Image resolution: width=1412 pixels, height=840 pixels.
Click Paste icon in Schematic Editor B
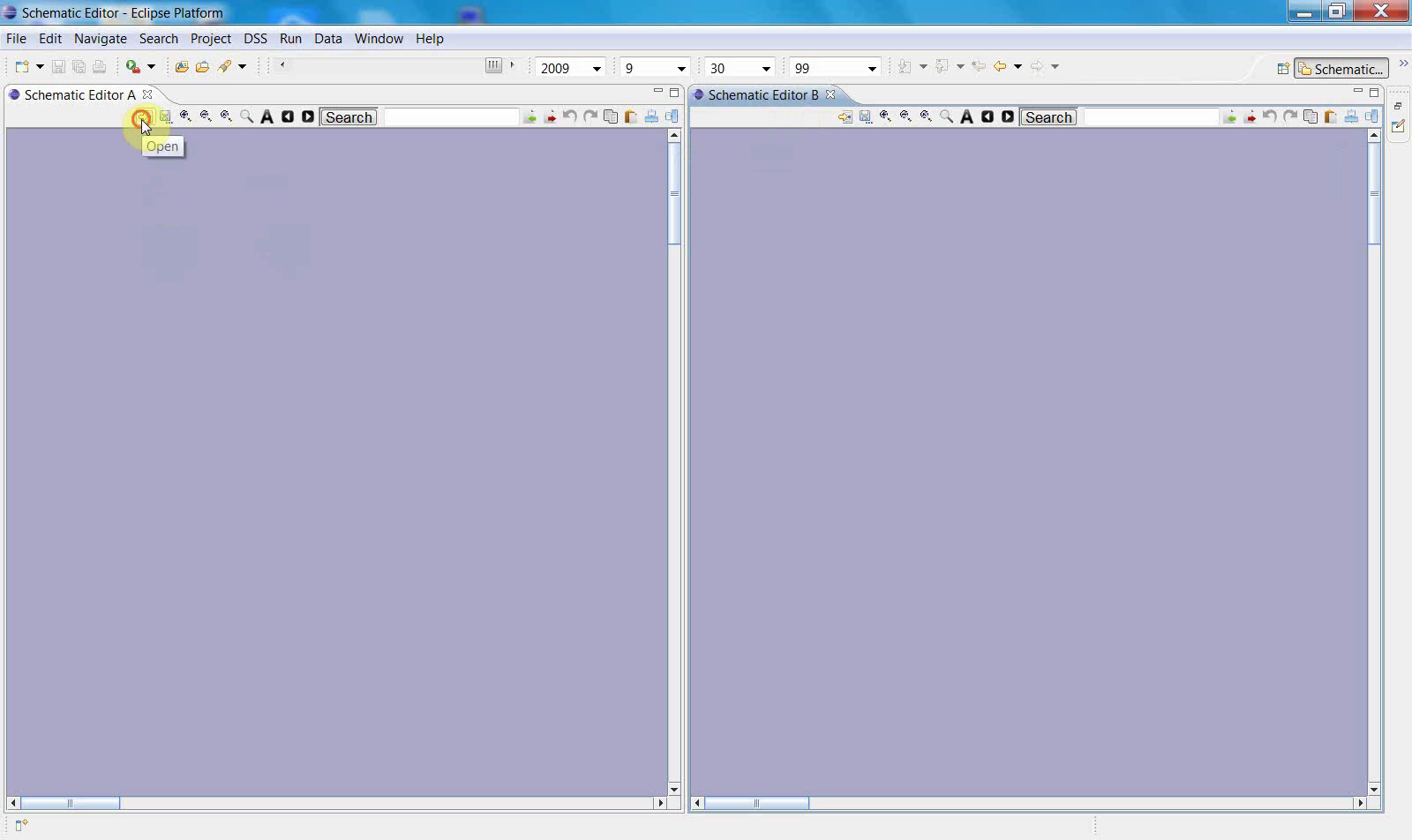[1331, 116]
